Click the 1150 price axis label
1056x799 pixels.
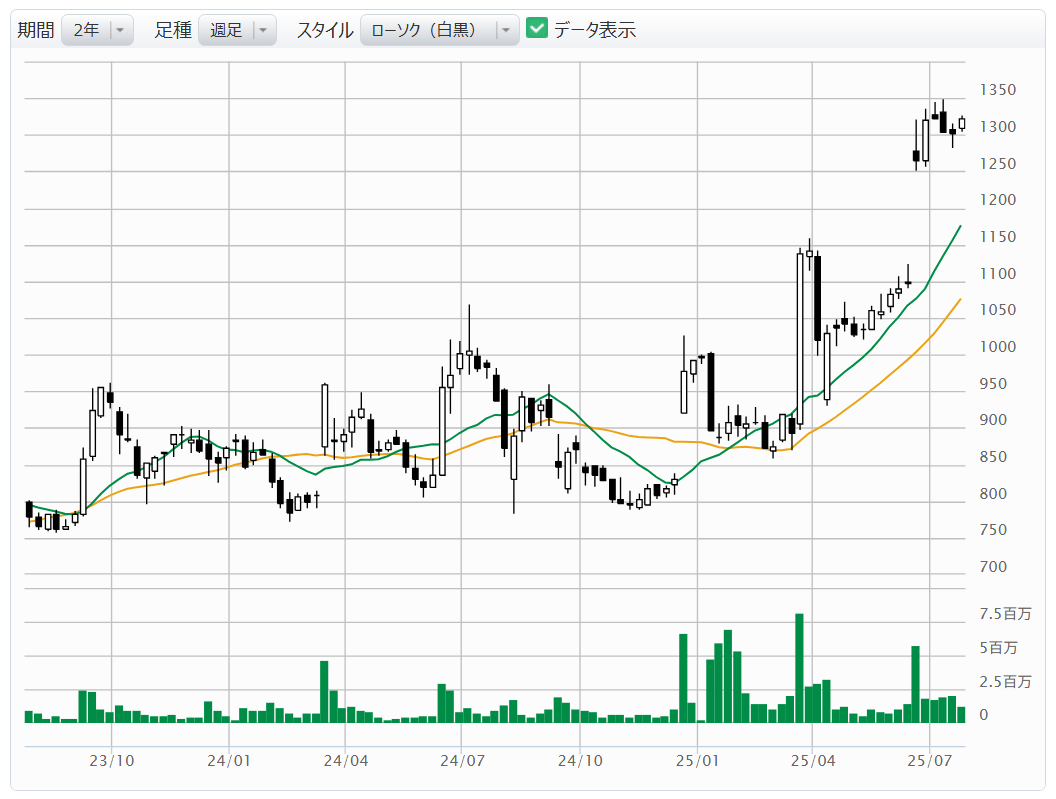997,237
